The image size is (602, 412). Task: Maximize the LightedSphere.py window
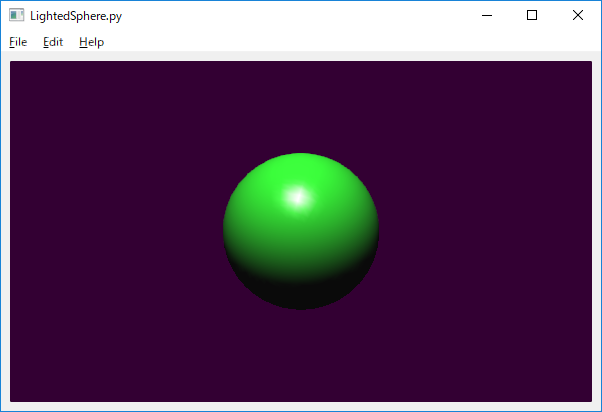(532, 15)
